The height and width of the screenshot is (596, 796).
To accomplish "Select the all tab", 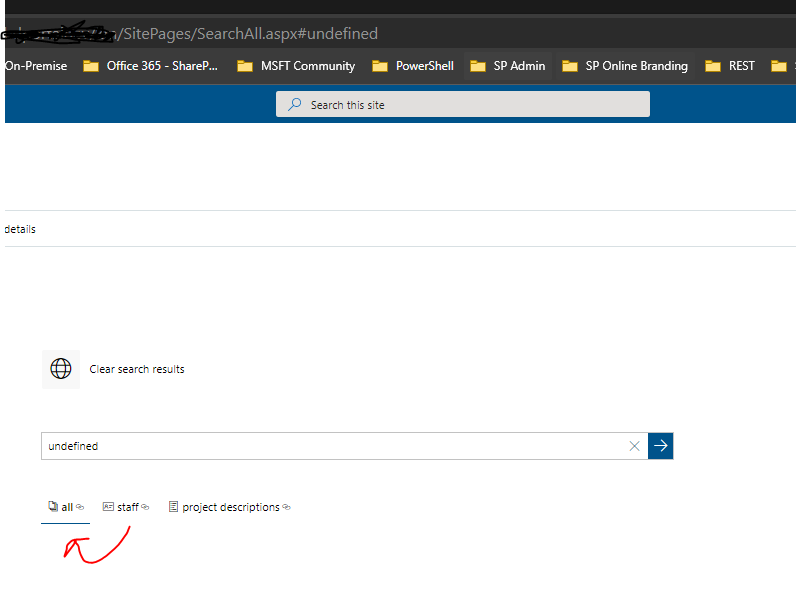I will [65, 507].
